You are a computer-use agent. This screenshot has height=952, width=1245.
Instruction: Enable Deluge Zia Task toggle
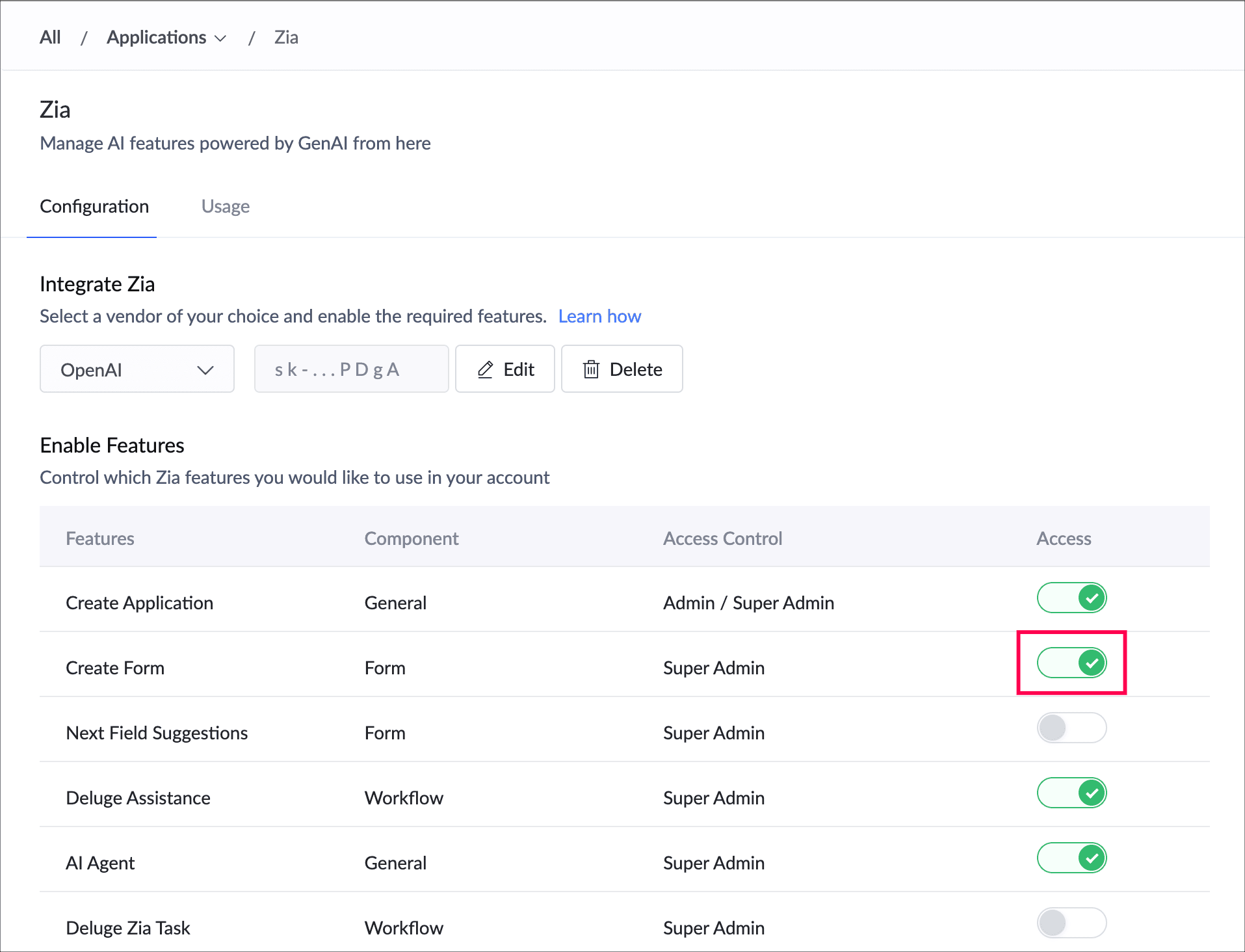1071,923
